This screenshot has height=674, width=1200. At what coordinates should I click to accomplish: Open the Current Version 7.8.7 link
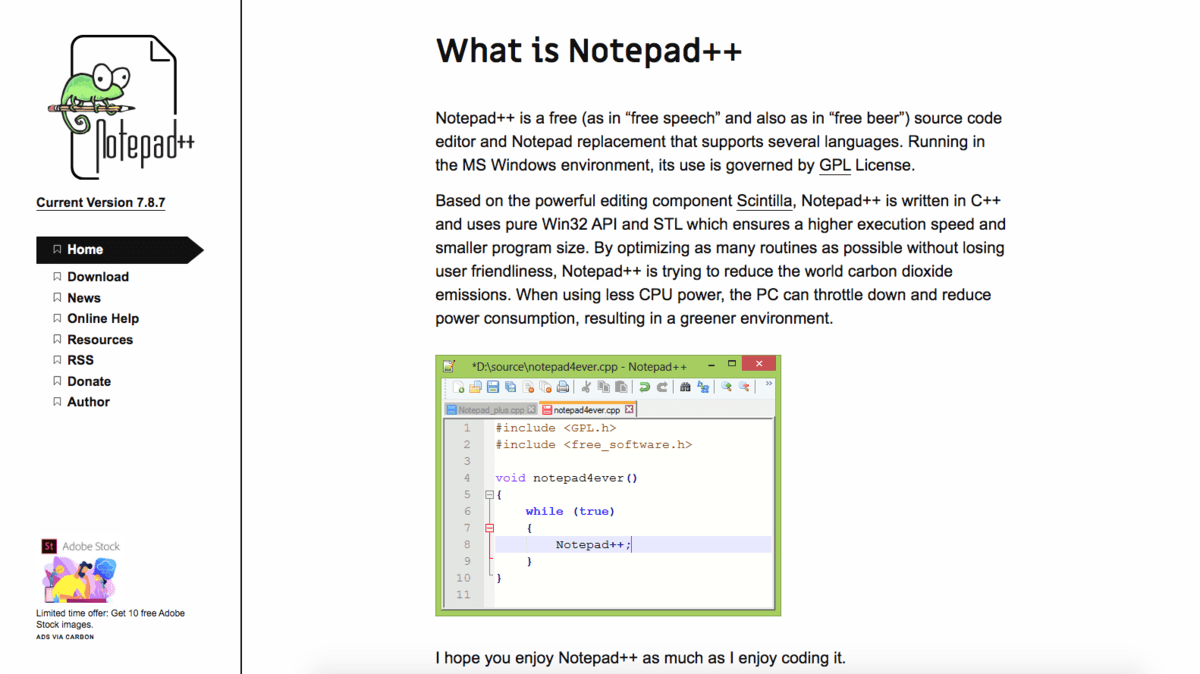tap(101, 202)
